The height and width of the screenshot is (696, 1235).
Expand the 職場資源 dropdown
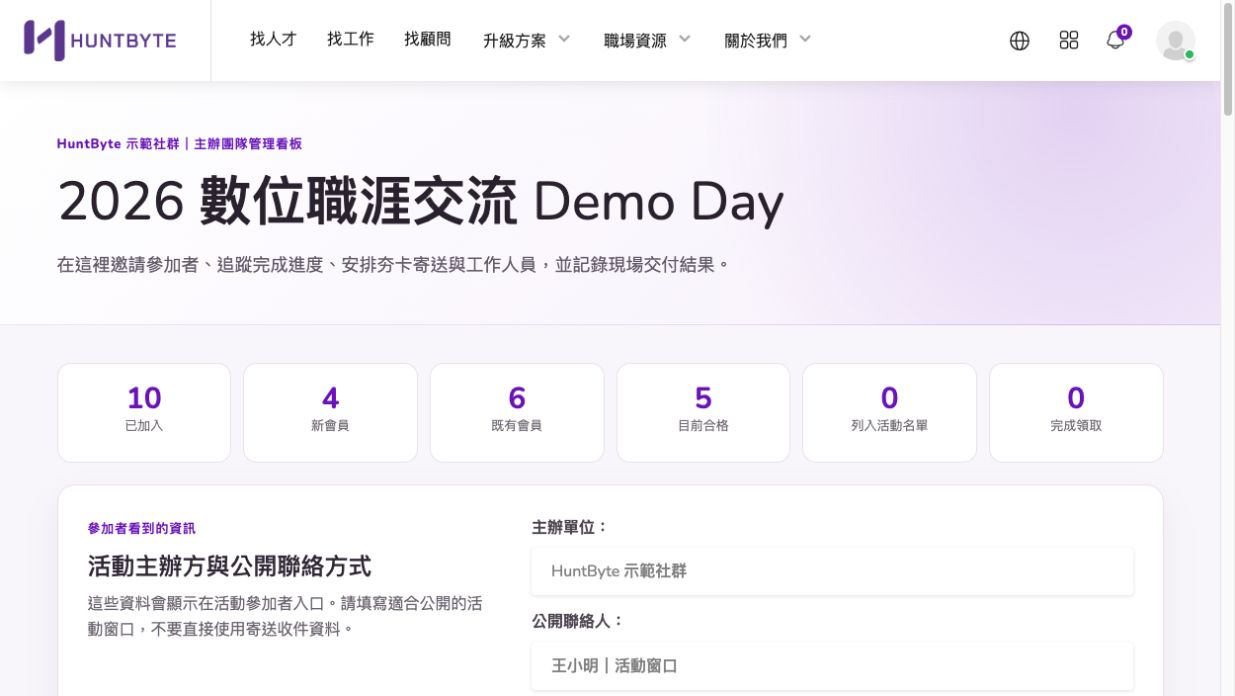pyautogui.click(x=647, y=40)
